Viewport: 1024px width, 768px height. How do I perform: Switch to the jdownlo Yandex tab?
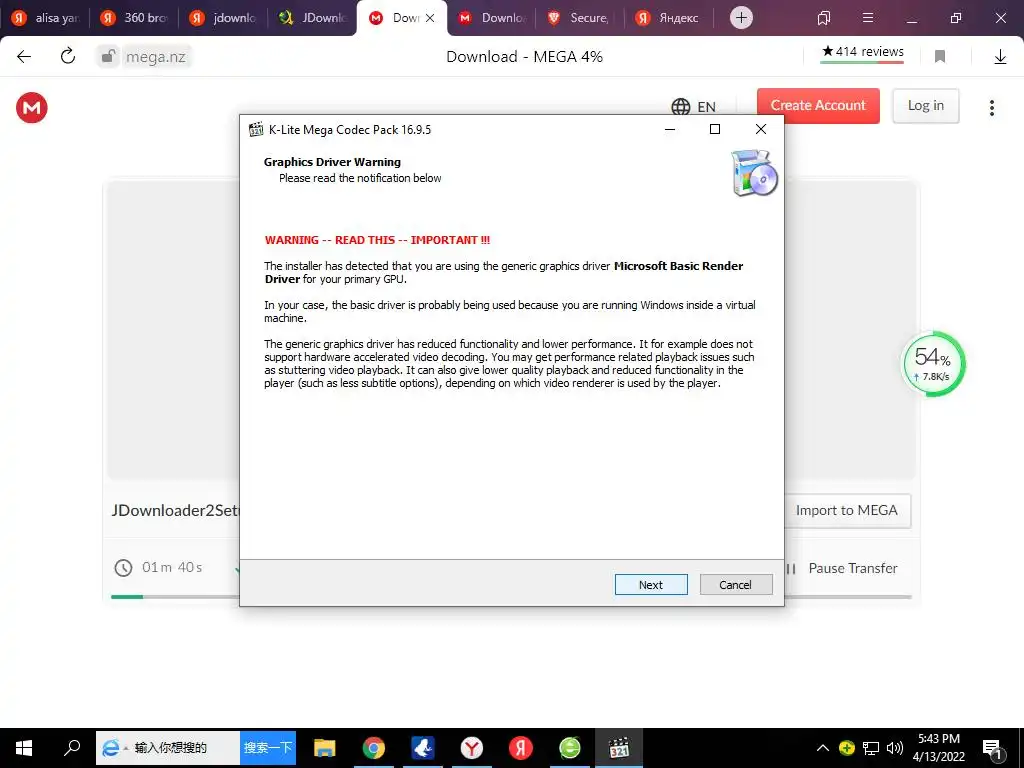tap(223, 18)
